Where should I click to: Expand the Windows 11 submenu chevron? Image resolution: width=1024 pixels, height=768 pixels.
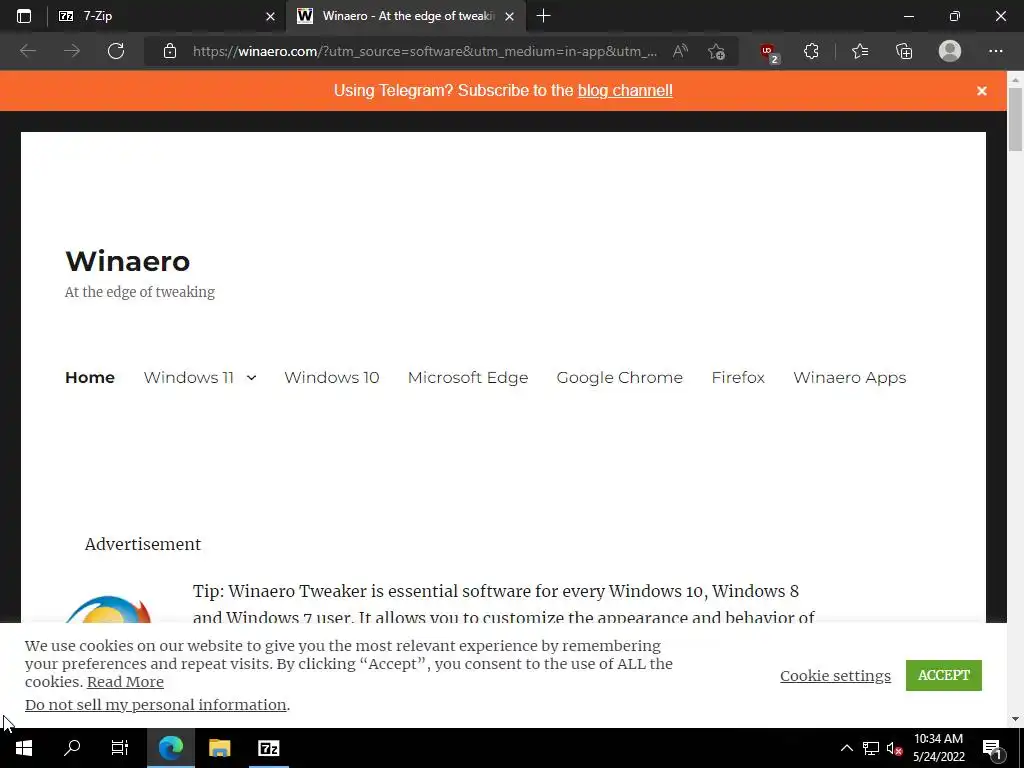click(251, 377)
